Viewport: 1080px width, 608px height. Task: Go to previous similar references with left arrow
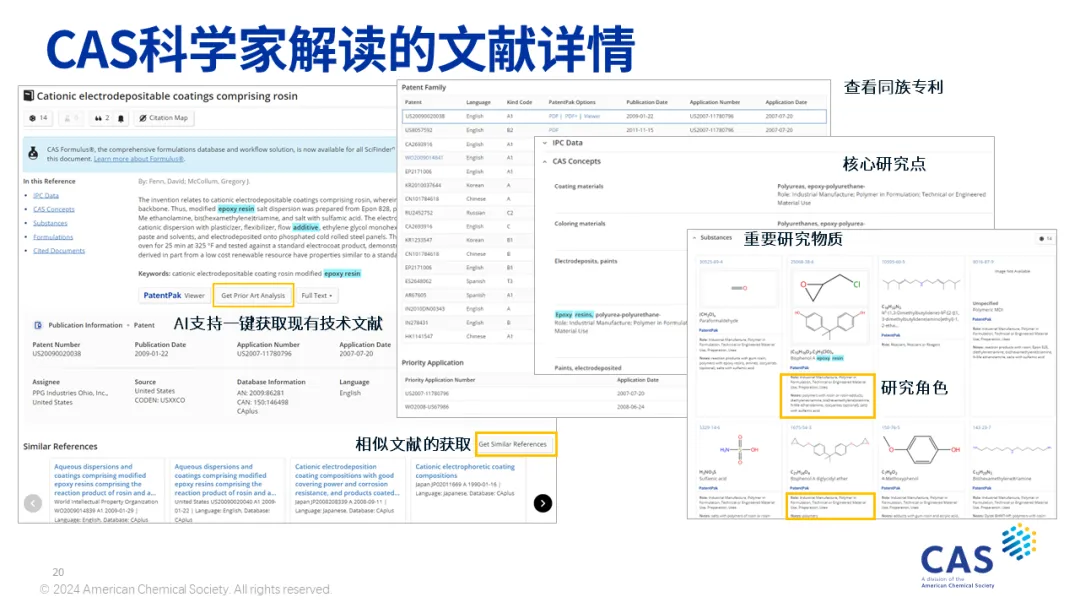tap(33, 503)
